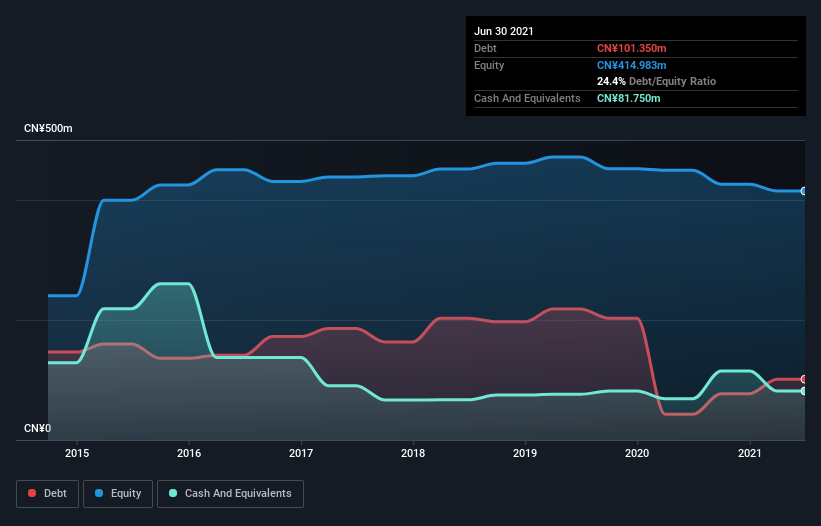Toggle Cash And Equivalents legend button

point(230,494)
